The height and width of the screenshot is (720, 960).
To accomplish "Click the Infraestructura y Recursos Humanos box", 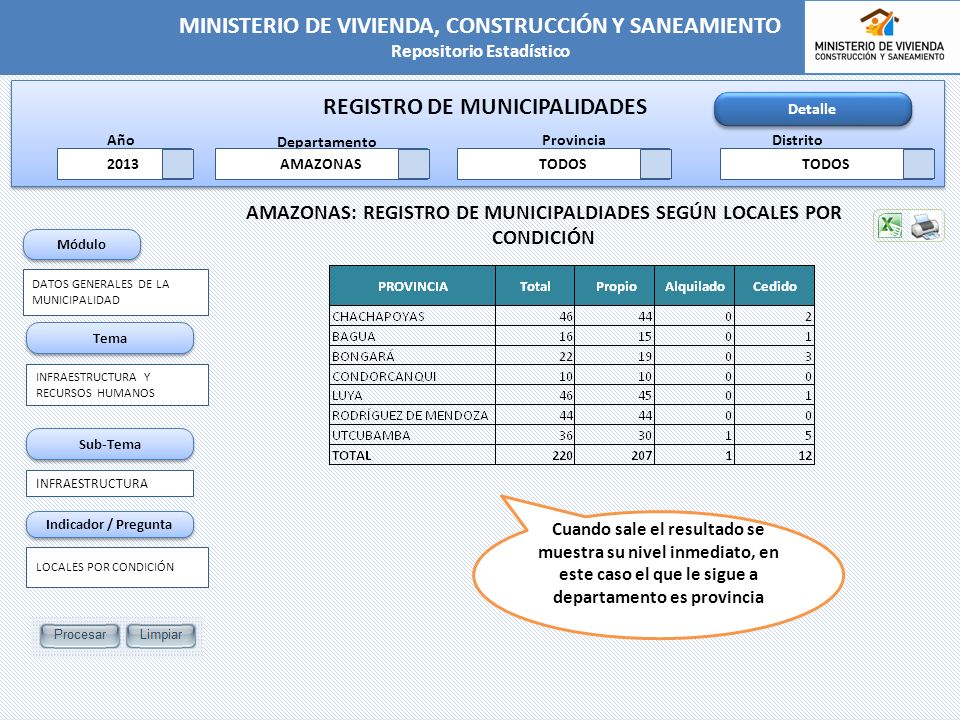I will (x=118, y=385).
